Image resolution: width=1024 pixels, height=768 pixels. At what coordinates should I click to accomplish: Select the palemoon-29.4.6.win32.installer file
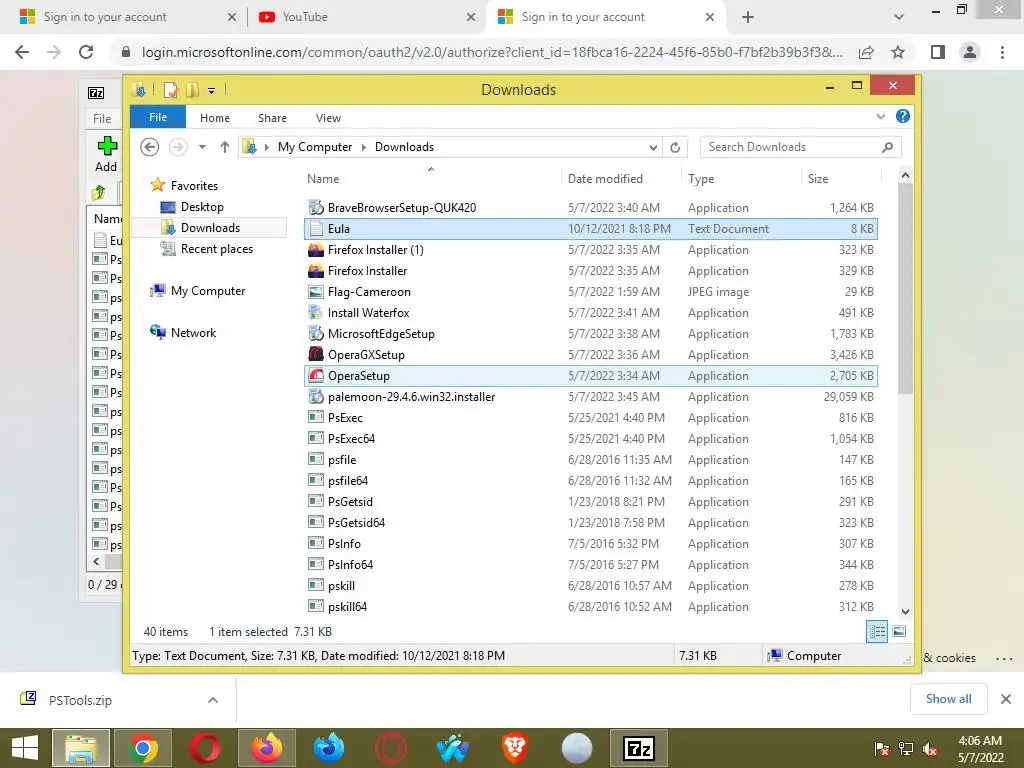coord(590,397)
